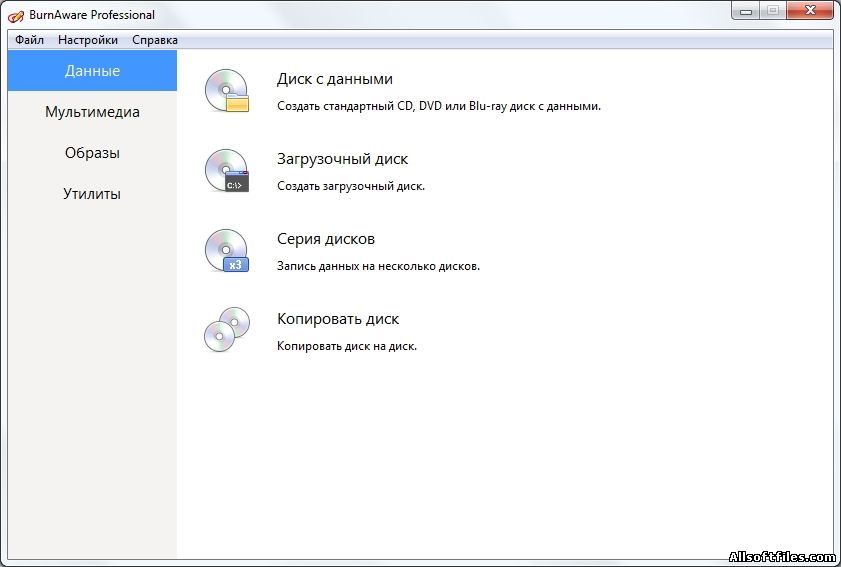841x567 pixels.
Task: Click description 'Копировать диск на диск.'
Action: pyautogui.click(x=346, y=346)
